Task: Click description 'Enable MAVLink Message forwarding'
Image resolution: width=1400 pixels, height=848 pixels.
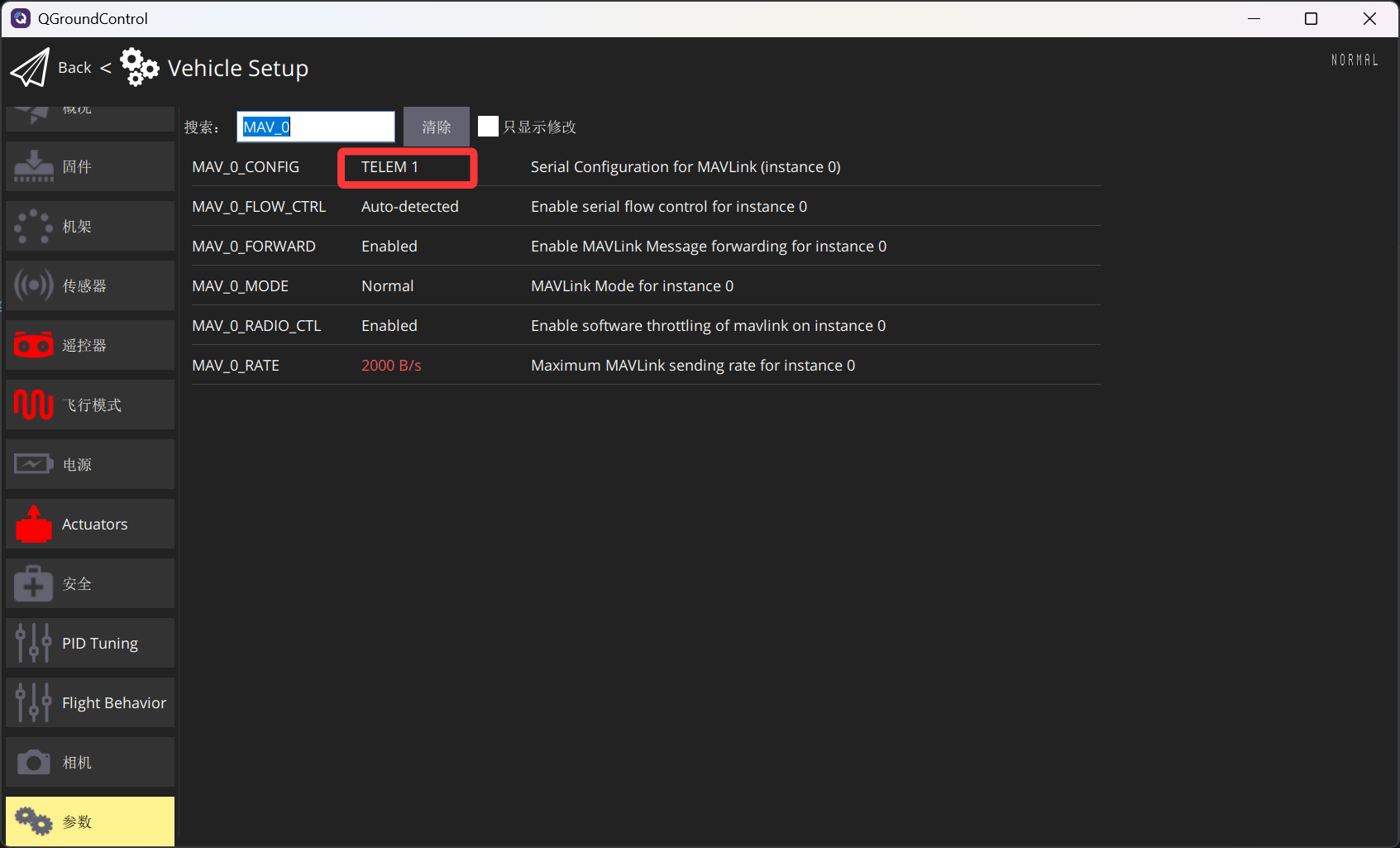Action: 709,247
